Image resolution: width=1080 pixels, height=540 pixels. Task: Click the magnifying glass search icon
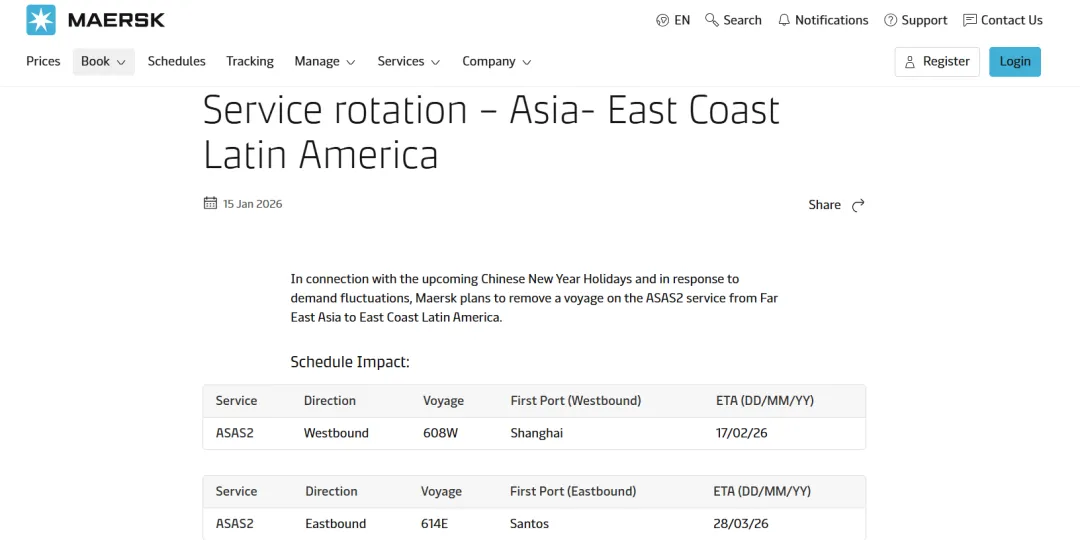point(712,20)
